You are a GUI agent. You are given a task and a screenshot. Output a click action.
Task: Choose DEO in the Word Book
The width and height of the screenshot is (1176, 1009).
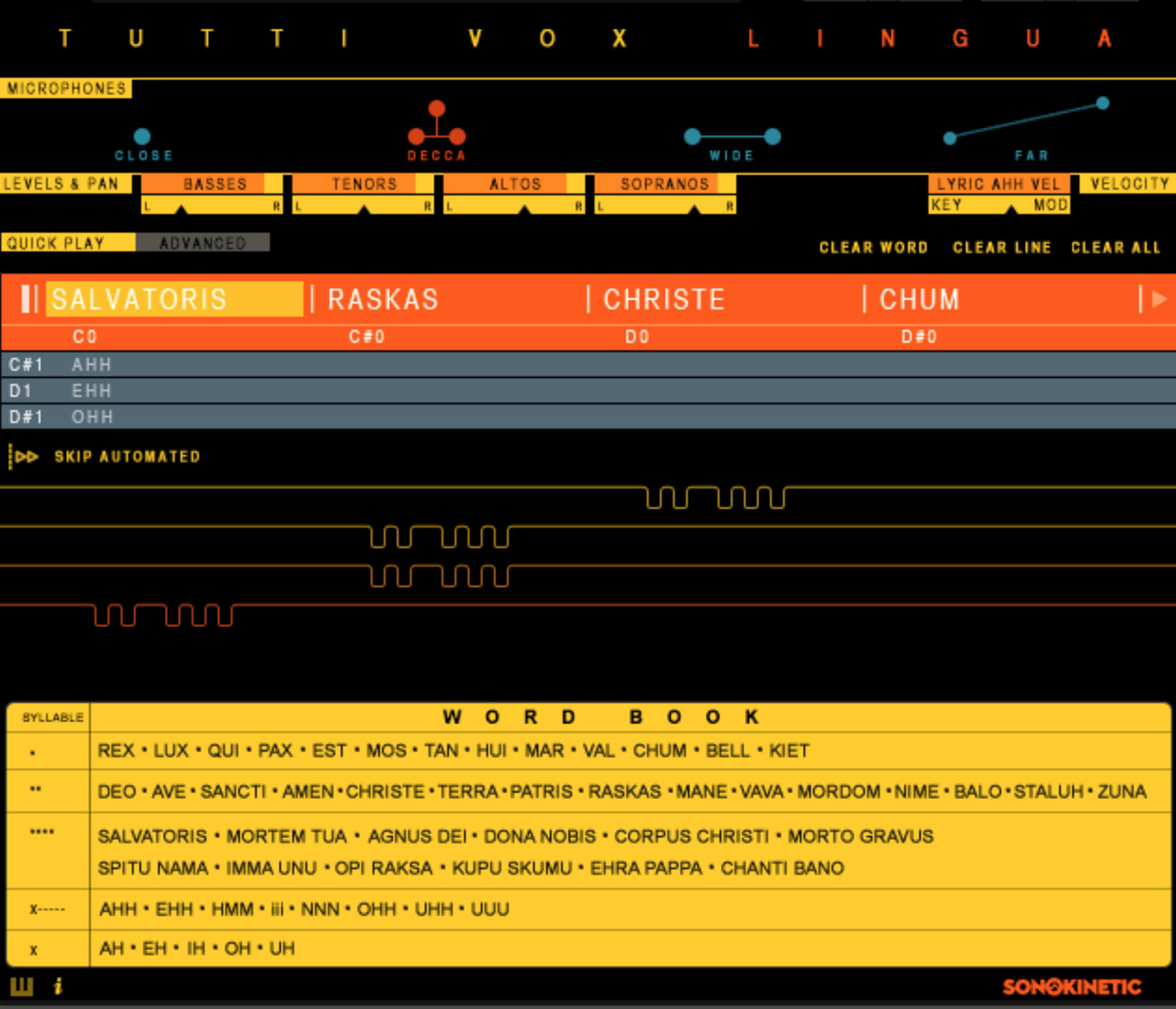point(117,792)
